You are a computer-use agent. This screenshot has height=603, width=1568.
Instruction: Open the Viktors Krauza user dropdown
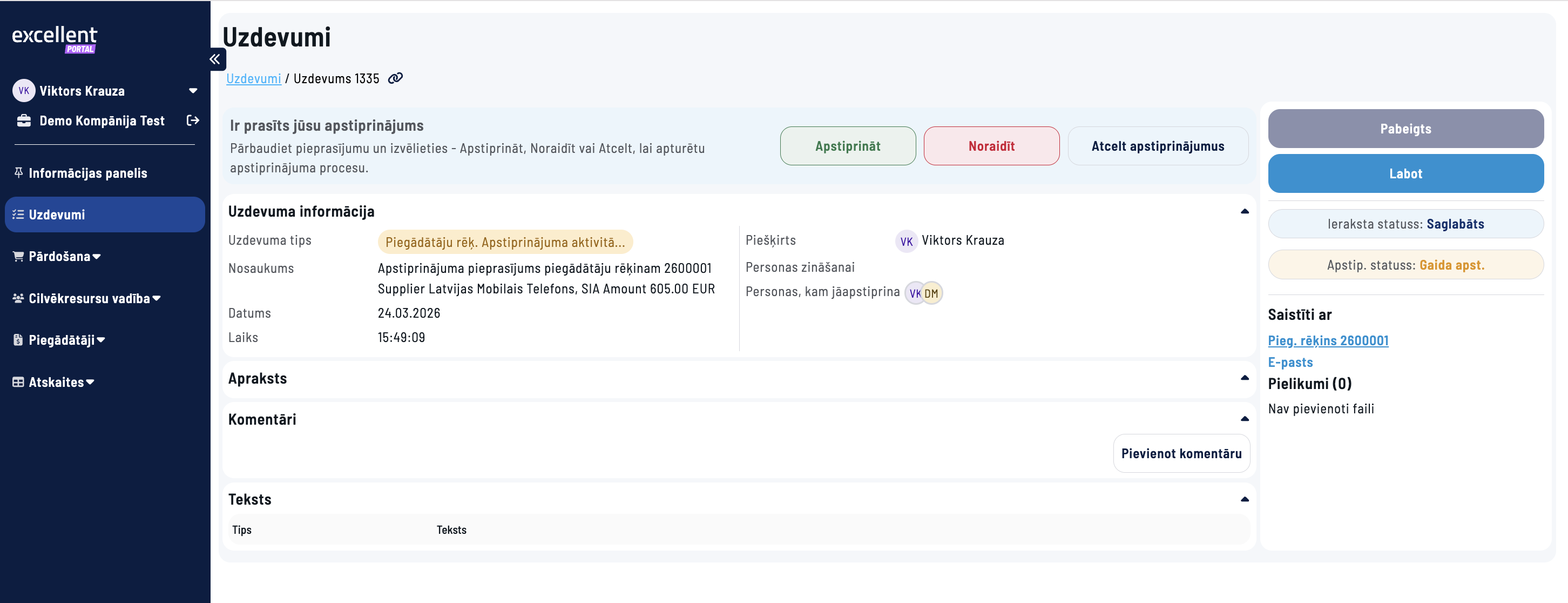[193, 91]
